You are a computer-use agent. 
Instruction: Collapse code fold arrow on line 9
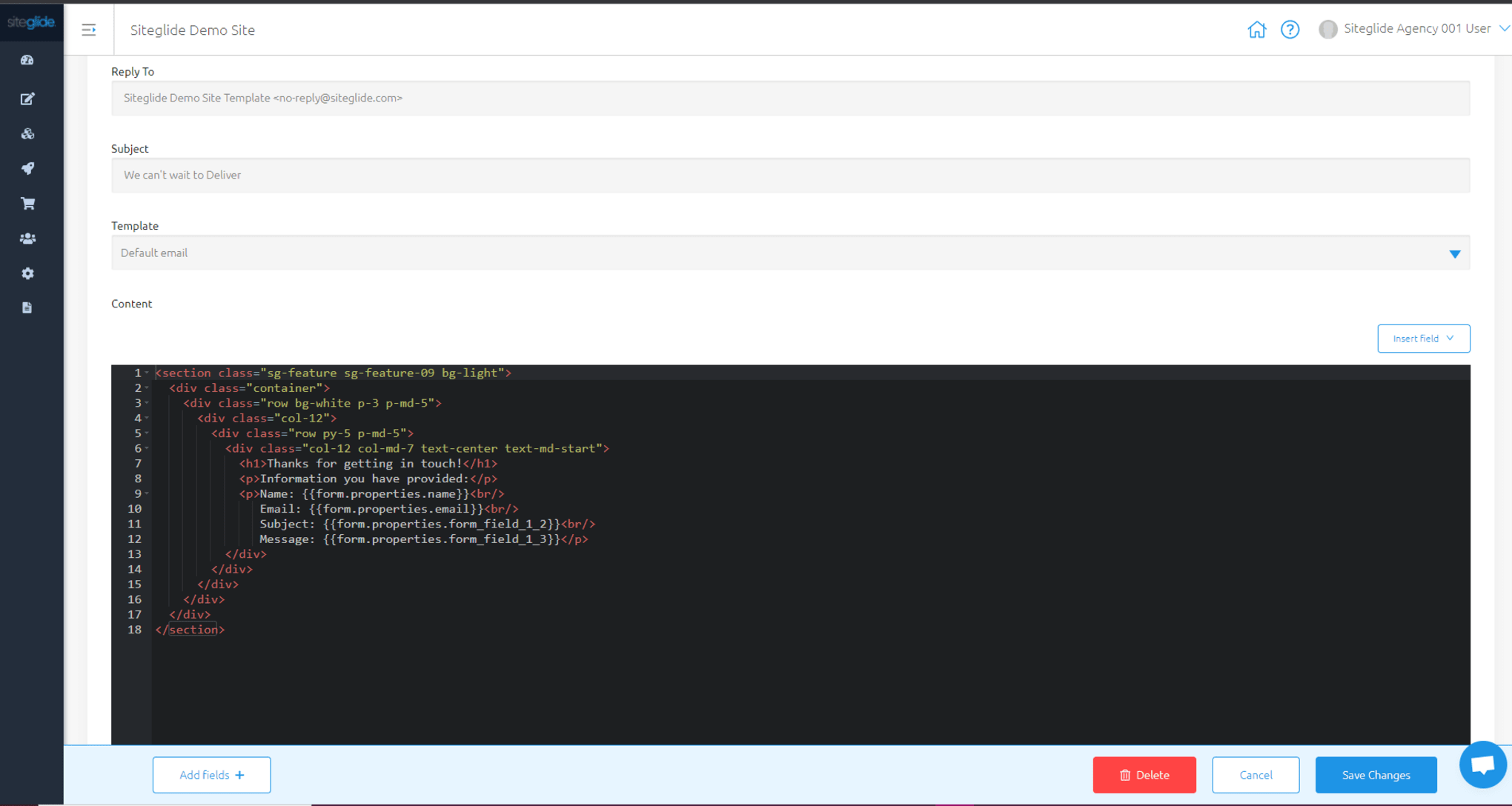click(x=147, y=493)
